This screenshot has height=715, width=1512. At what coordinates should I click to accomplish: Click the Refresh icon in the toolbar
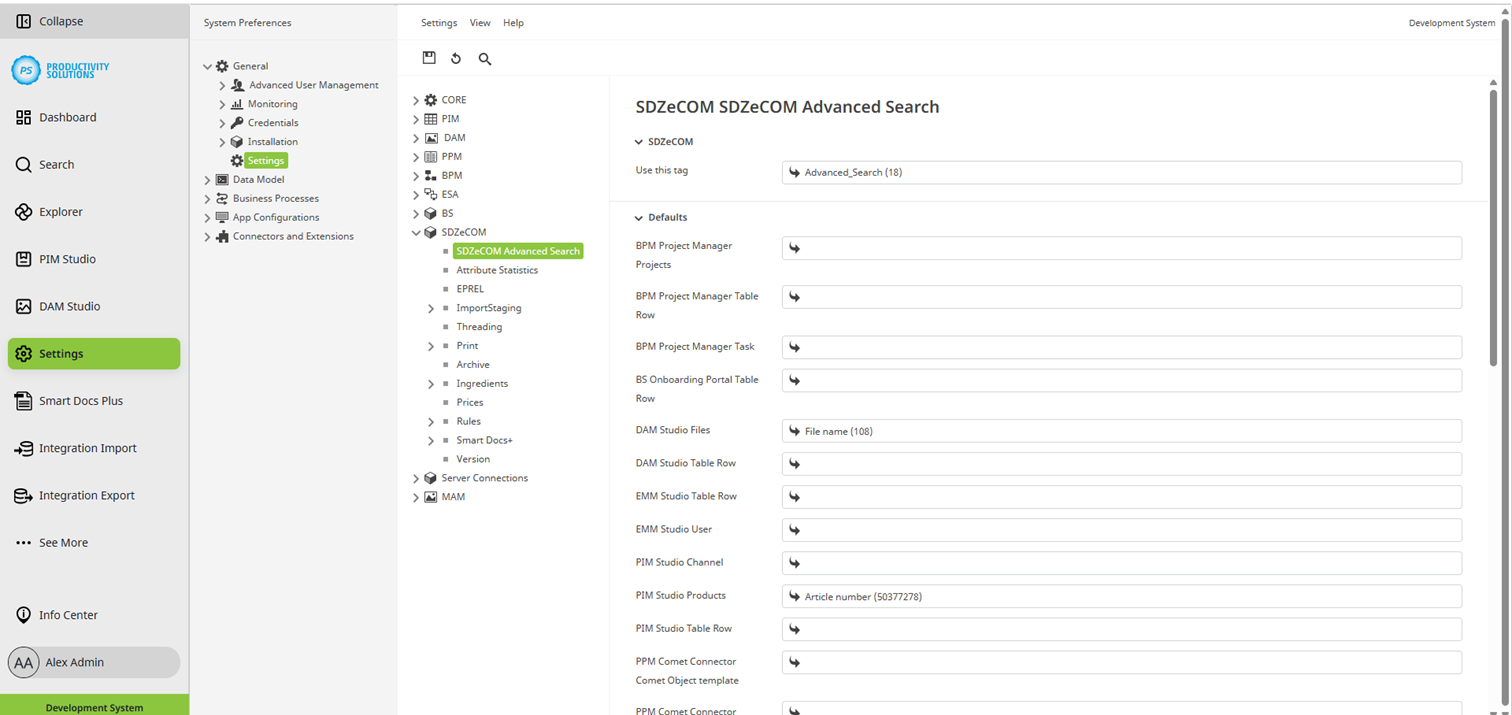[456, 58]
